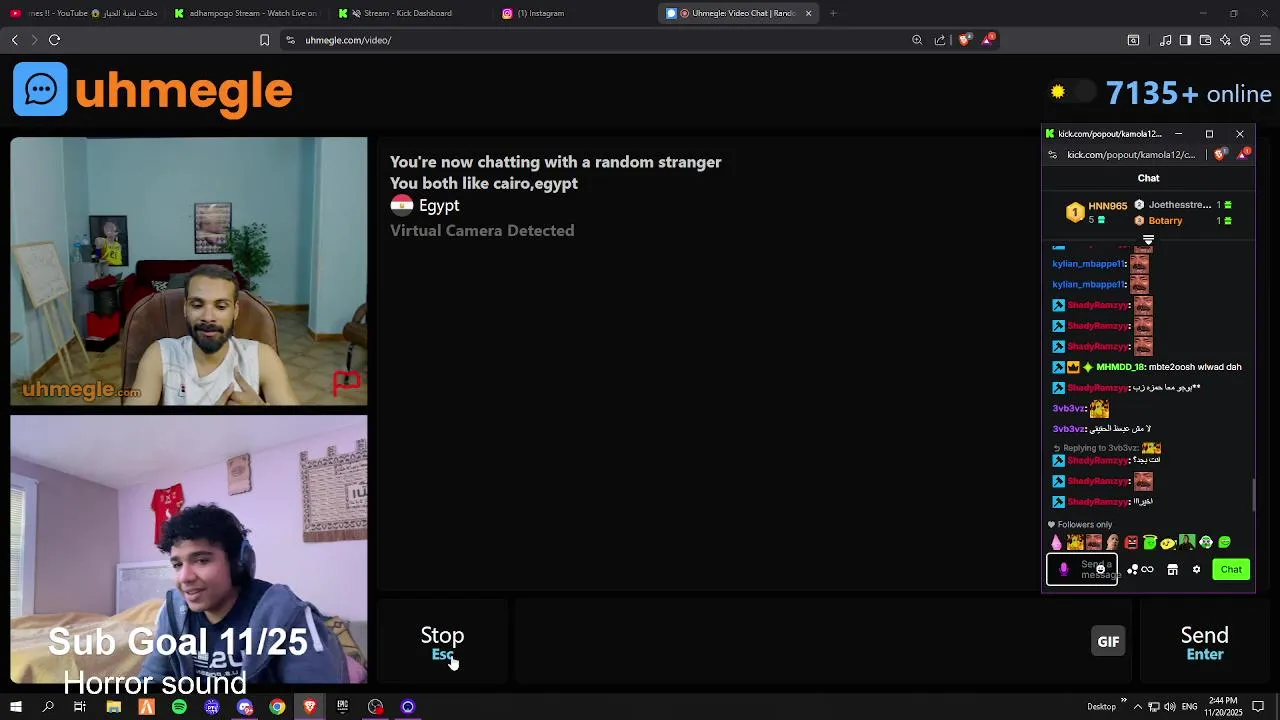
Task: Click the first kylian_mbappe11 username in chat
Action: pyautogui.click(x=1089, y=264)
